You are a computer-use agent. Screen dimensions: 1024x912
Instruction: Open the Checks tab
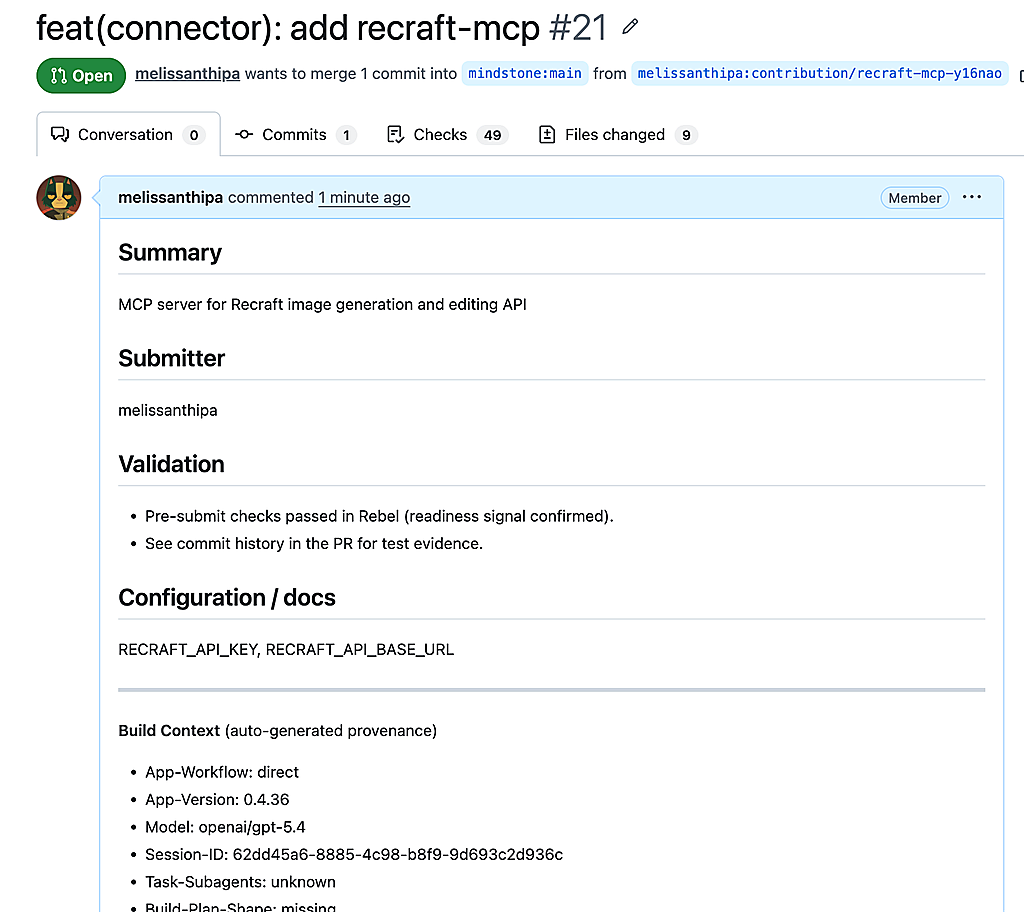click(x=447, y=135)
